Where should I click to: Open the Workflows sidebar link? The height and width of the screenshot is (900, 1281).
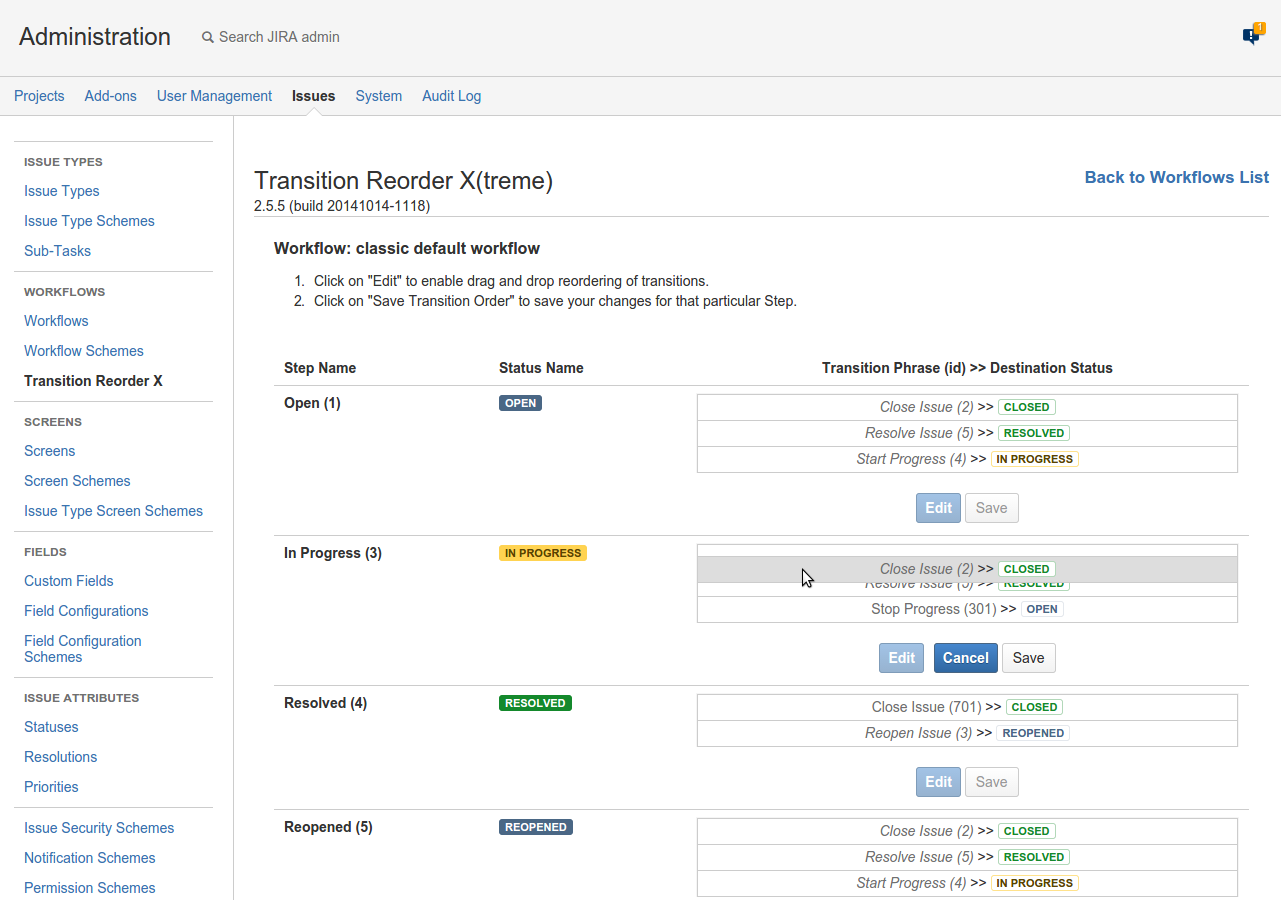(x=56, y=321)
